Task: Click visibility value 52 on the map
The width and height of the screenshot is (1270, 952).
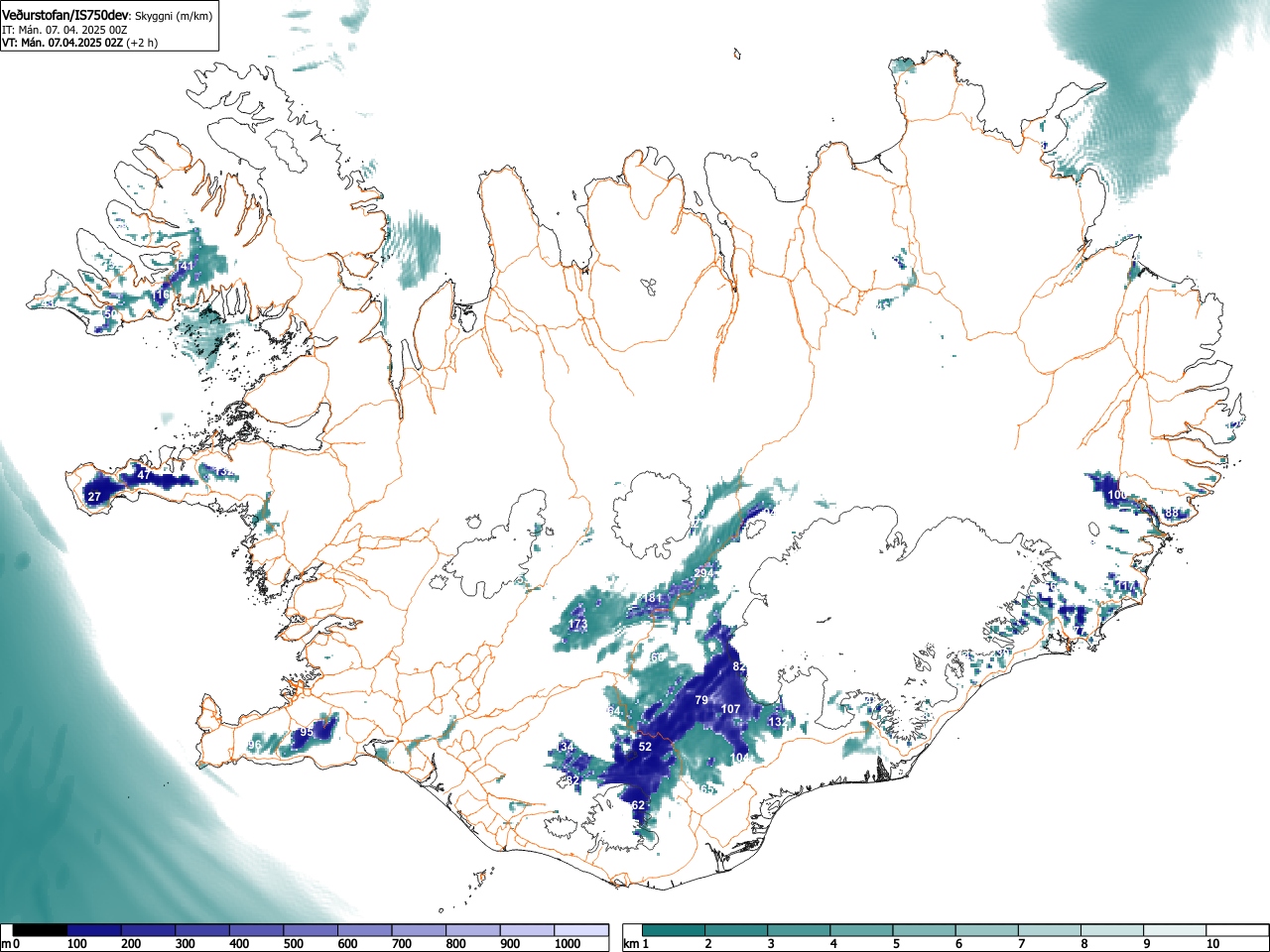Action: (x=645, y=747)
